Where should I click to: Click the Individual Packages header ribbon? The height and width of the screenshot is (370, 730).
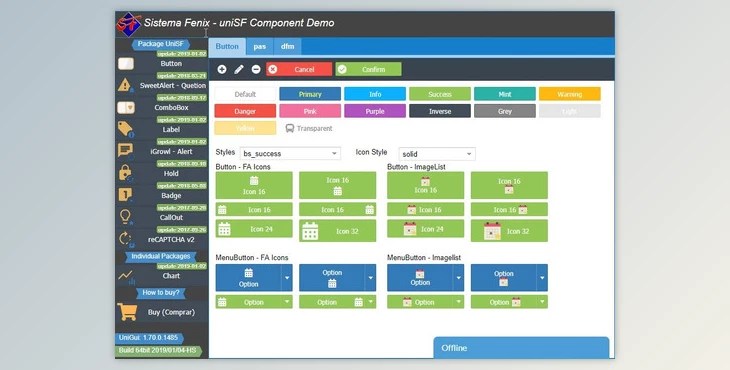pyautogui.click(x=161, y=256)
